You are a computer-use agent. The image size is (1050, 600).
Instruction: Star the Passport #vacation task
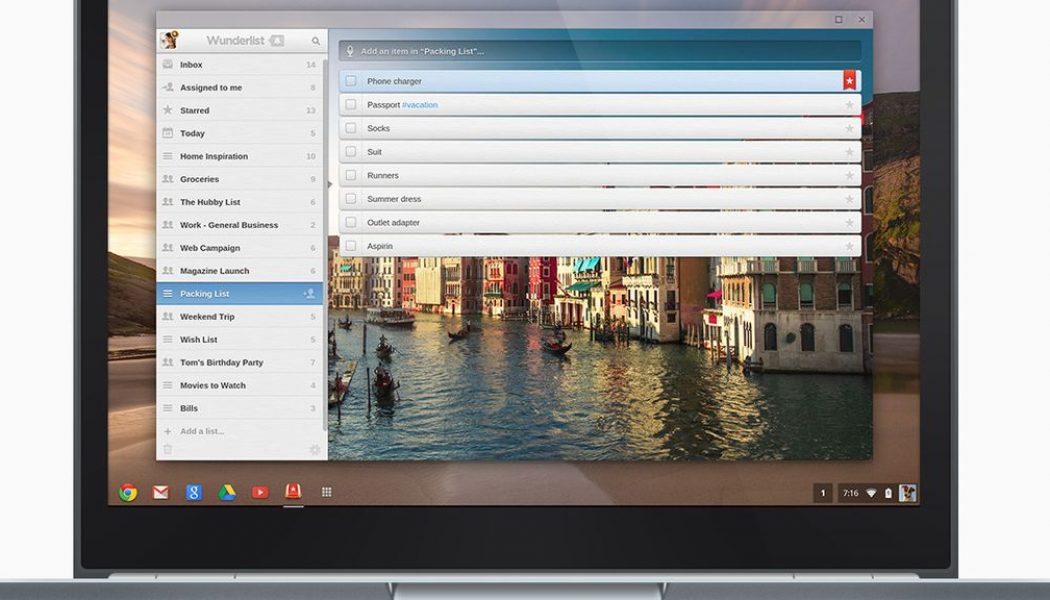coord(849,105)
